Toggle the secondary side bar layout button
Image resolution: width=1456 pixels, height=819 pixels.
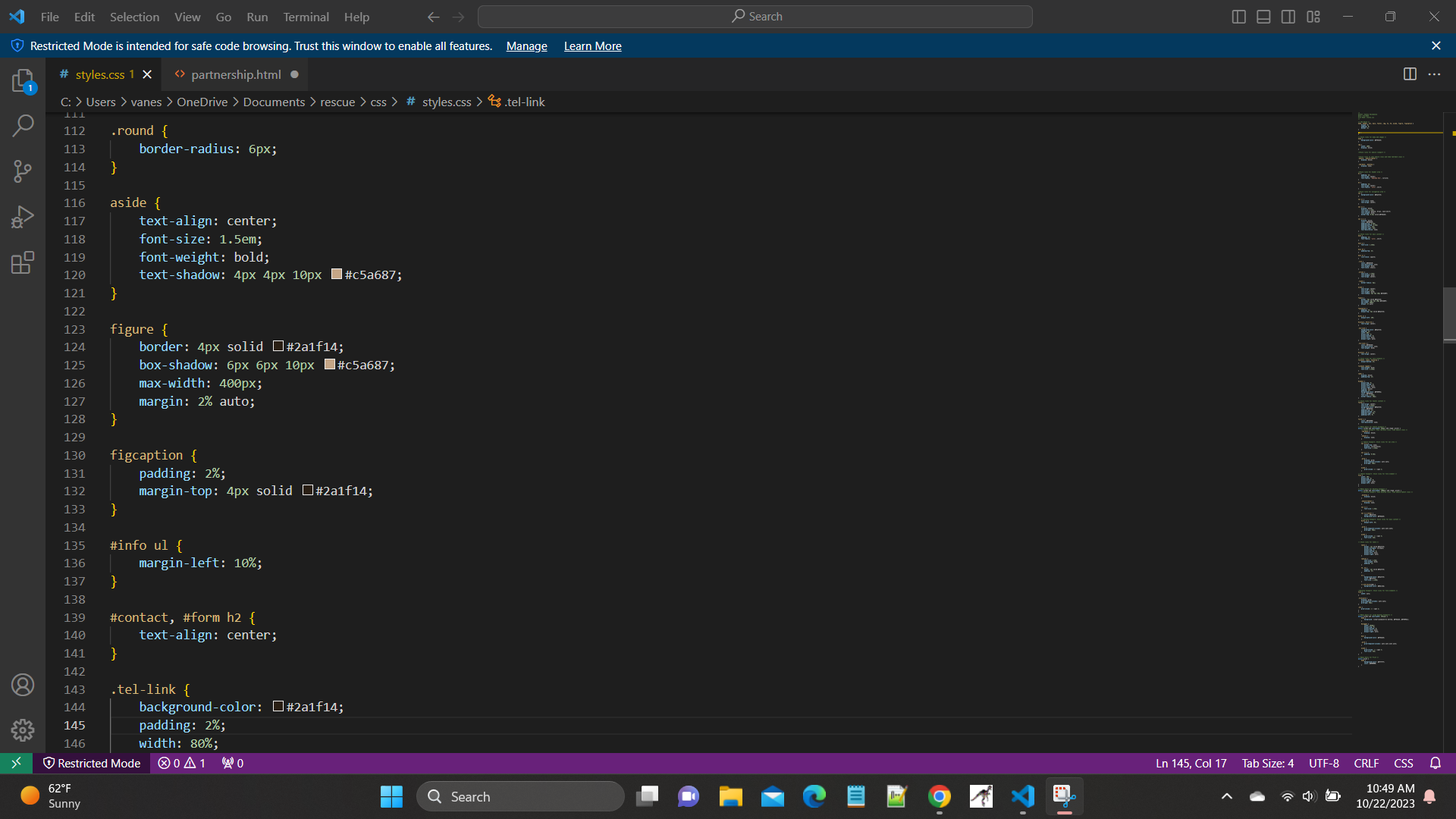(x=1288, y=17)
